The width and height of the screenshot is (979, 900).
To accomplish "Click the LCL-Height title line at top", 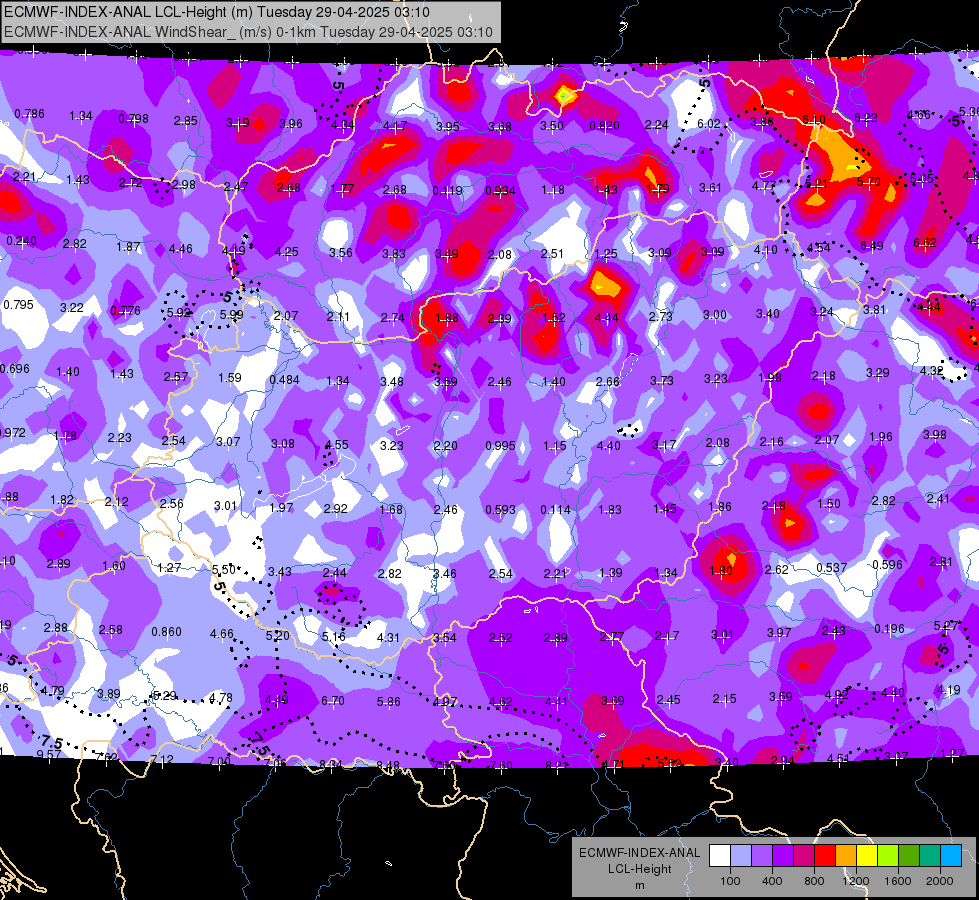I will click(x=217, y=12).
